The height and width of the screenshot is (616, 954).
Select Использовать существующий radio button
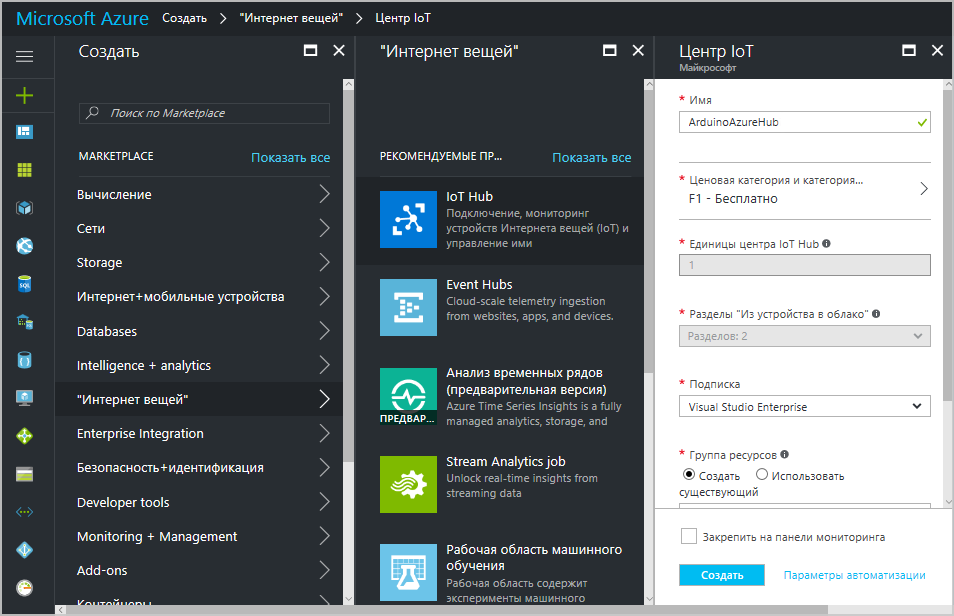[x=762, y=474]
